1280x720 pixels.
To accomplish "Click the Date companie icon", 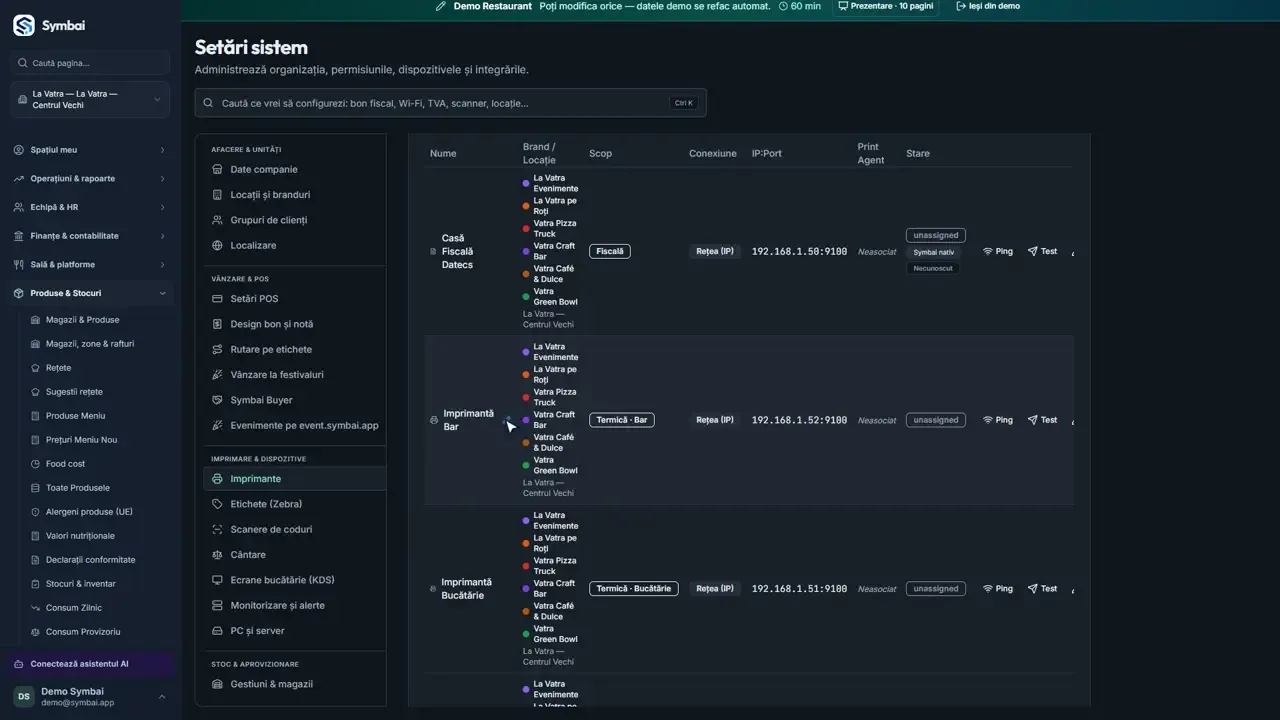I will [x=218, y=169].
